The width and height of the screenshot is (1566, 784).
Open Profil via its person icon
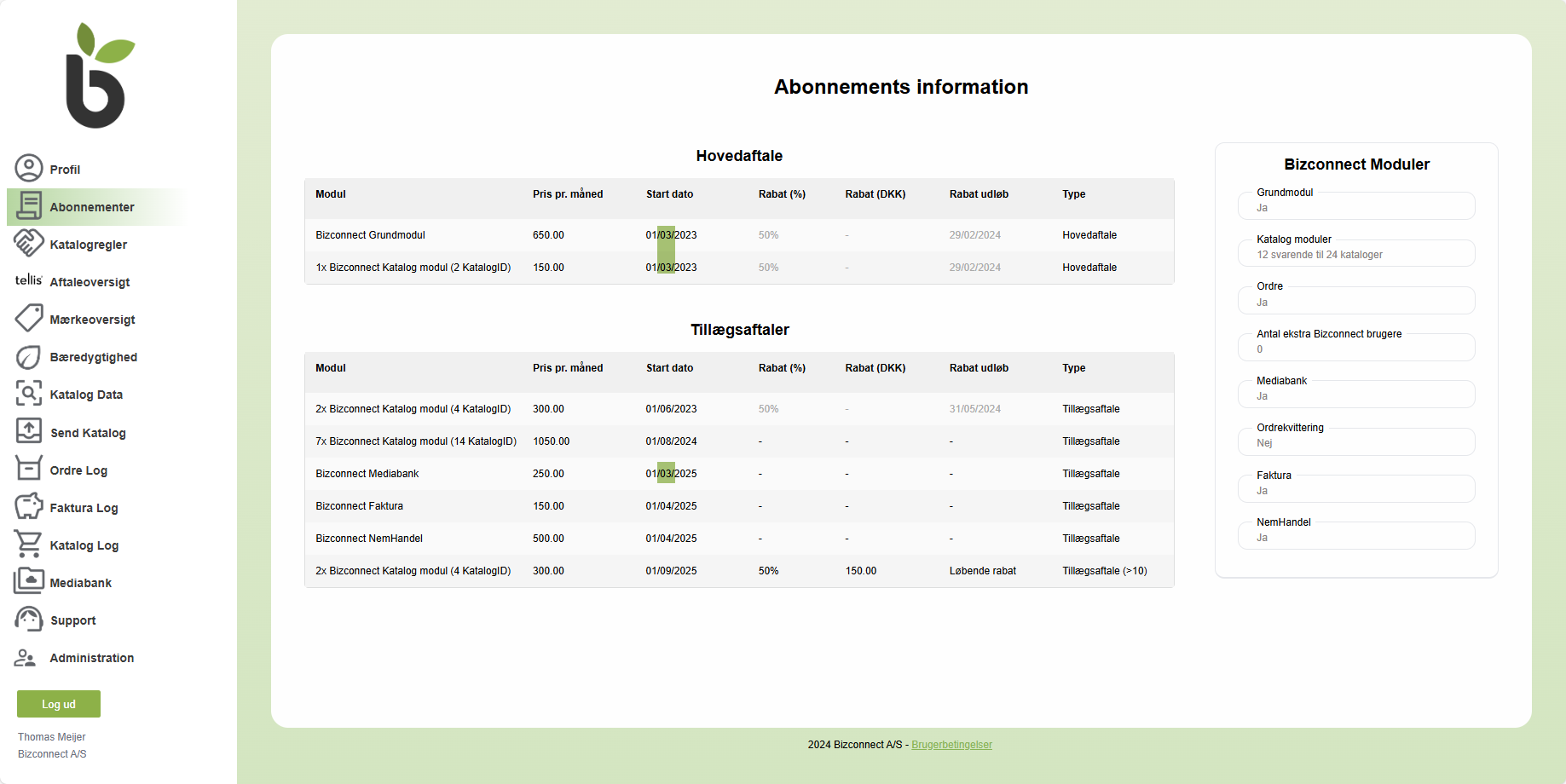29,168
